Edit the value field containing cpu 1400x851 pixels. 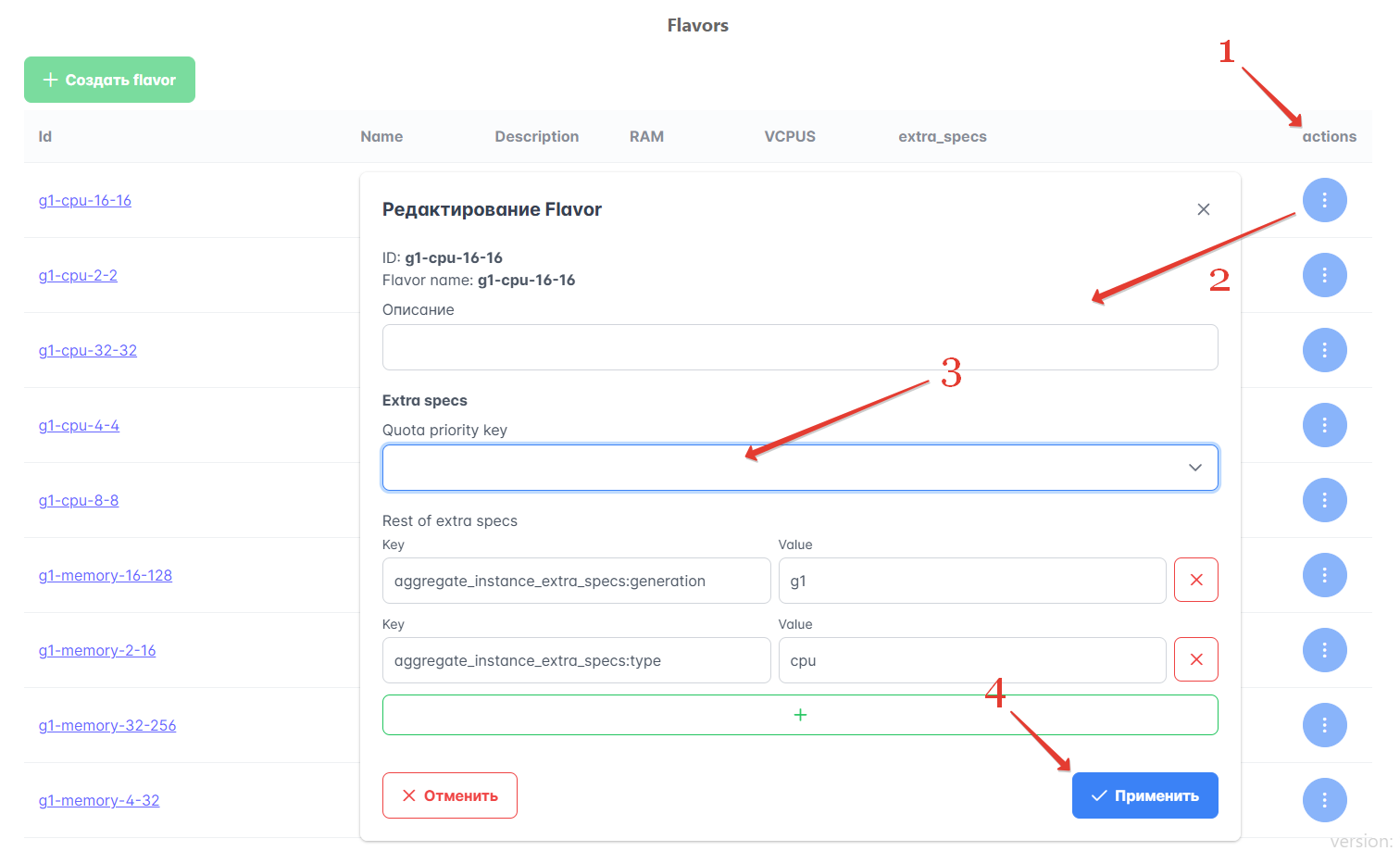pyautogui.click(x=971, y=660)
